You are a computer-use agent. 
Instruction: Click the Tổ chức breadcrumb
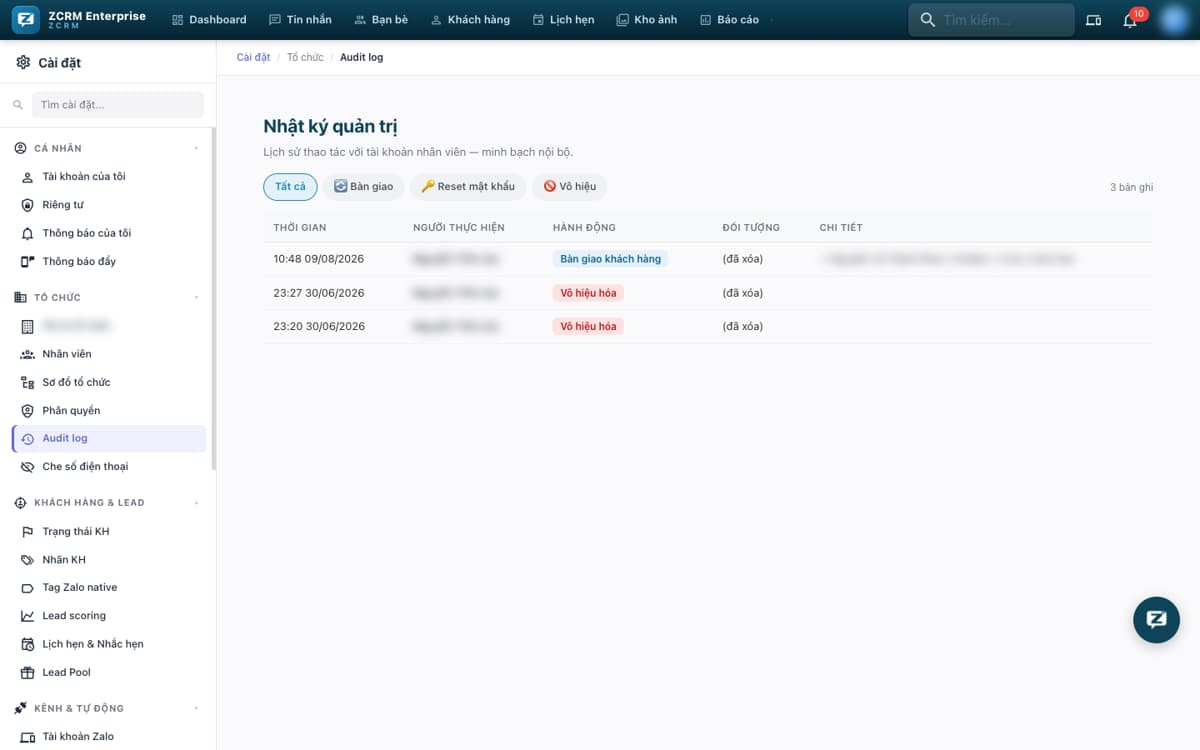(305, 57)
